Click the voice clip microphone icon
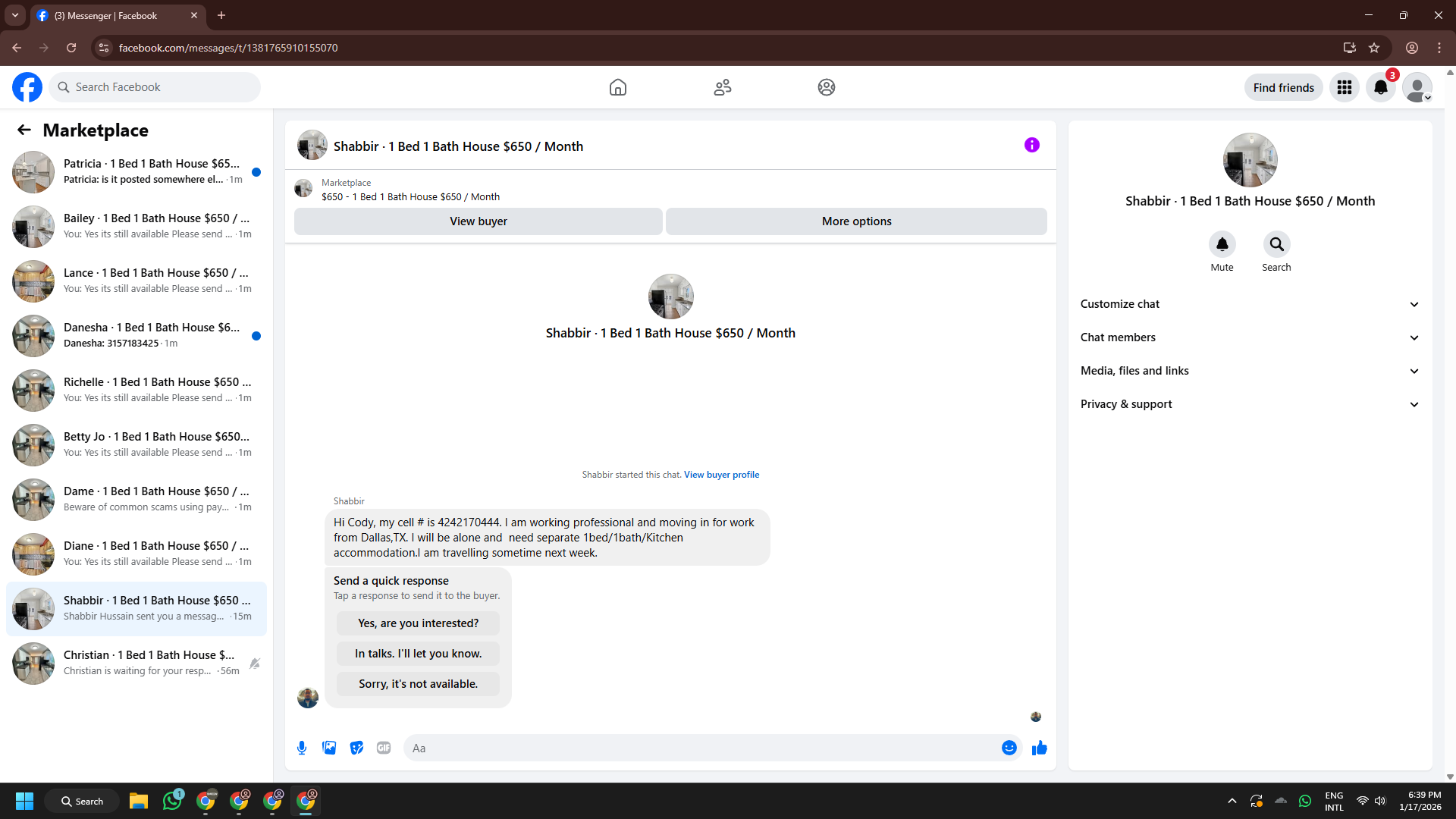This screenshot has height=819, width=1456. tap(302, 748)
